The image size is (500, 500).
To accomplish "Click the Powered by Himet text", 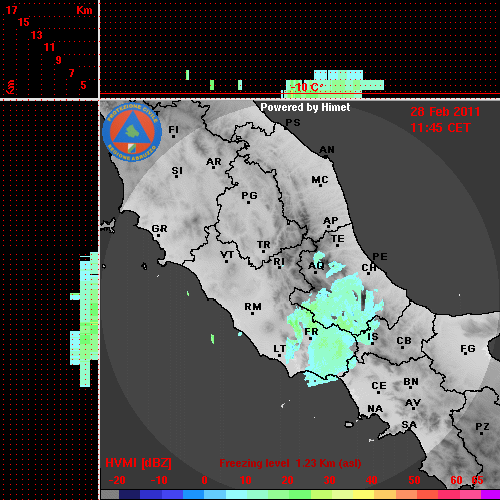I will [305, 107].
